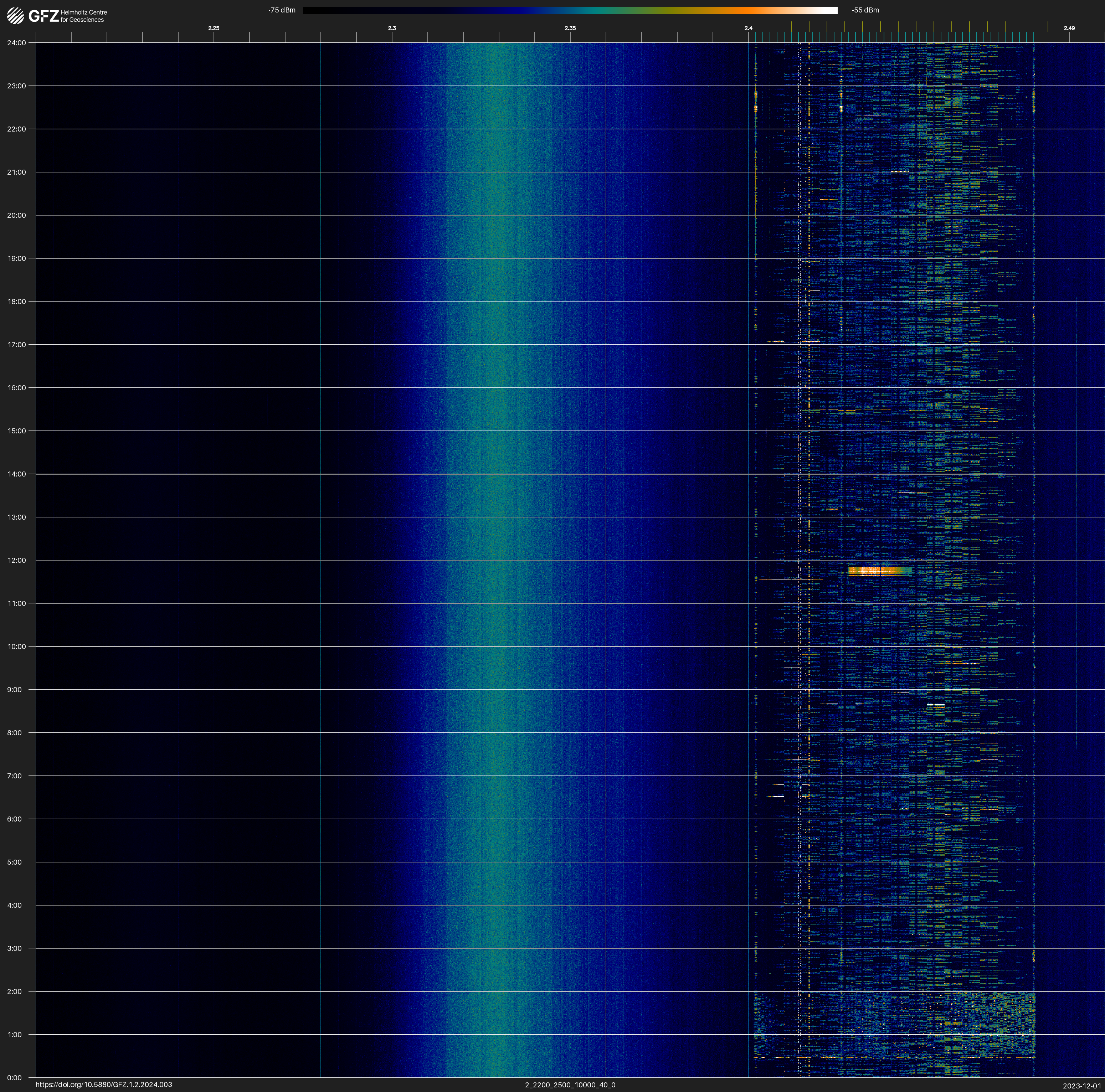Click the 6:00 time axis label
This screenshot has height=1092, width=1105.
14,819
